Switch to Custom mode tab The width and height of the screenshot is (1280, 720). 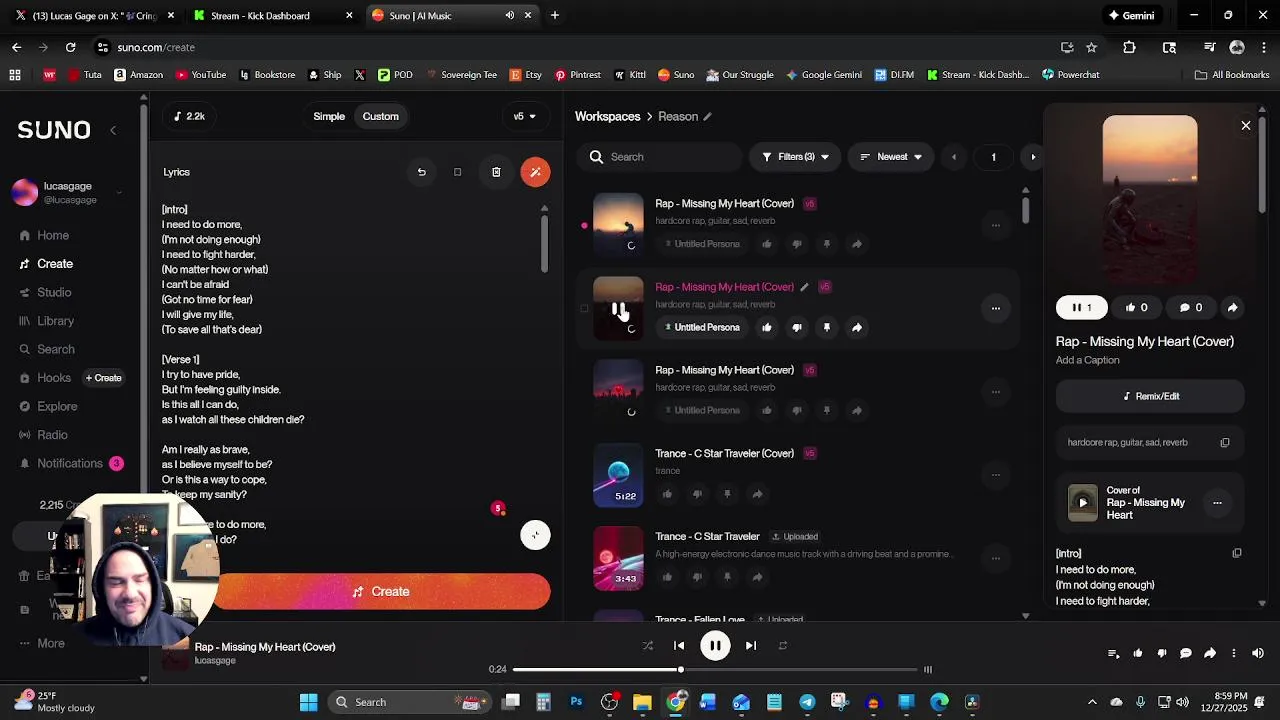(x=380, y=116)
